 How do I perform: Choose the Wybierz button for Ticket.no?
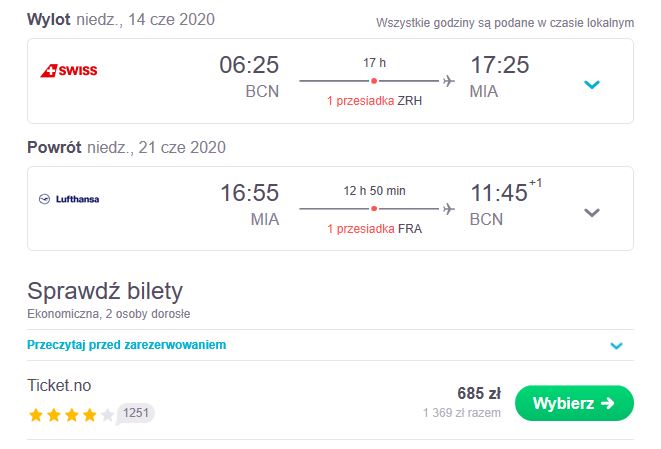coord(574,403)
